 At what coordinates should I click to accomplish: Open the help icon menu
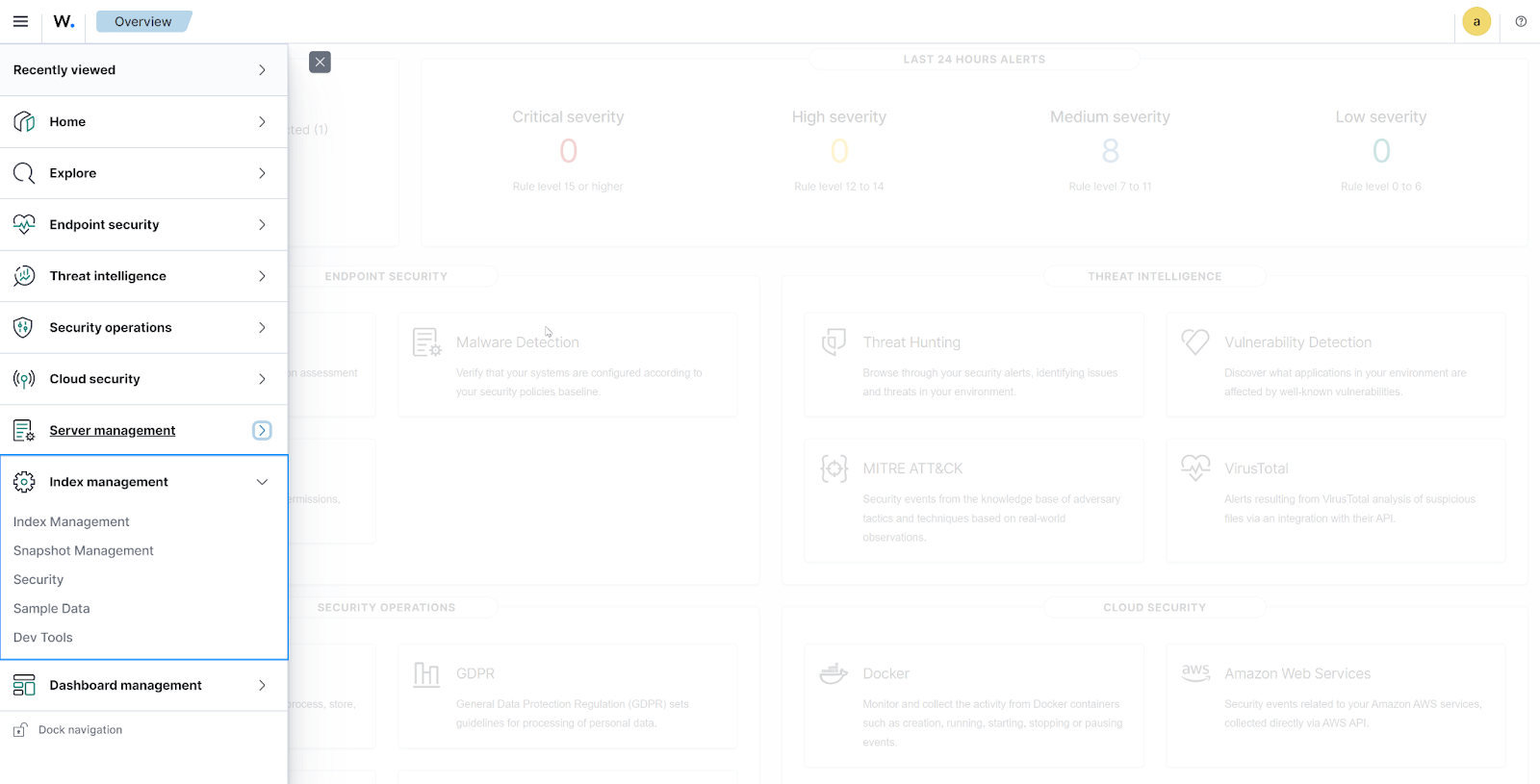pyautogui.click(x=1521, y=21)
